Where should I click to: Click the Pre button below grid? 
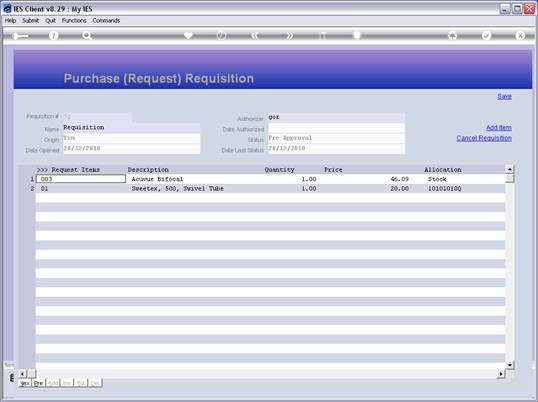click(38, 383)
